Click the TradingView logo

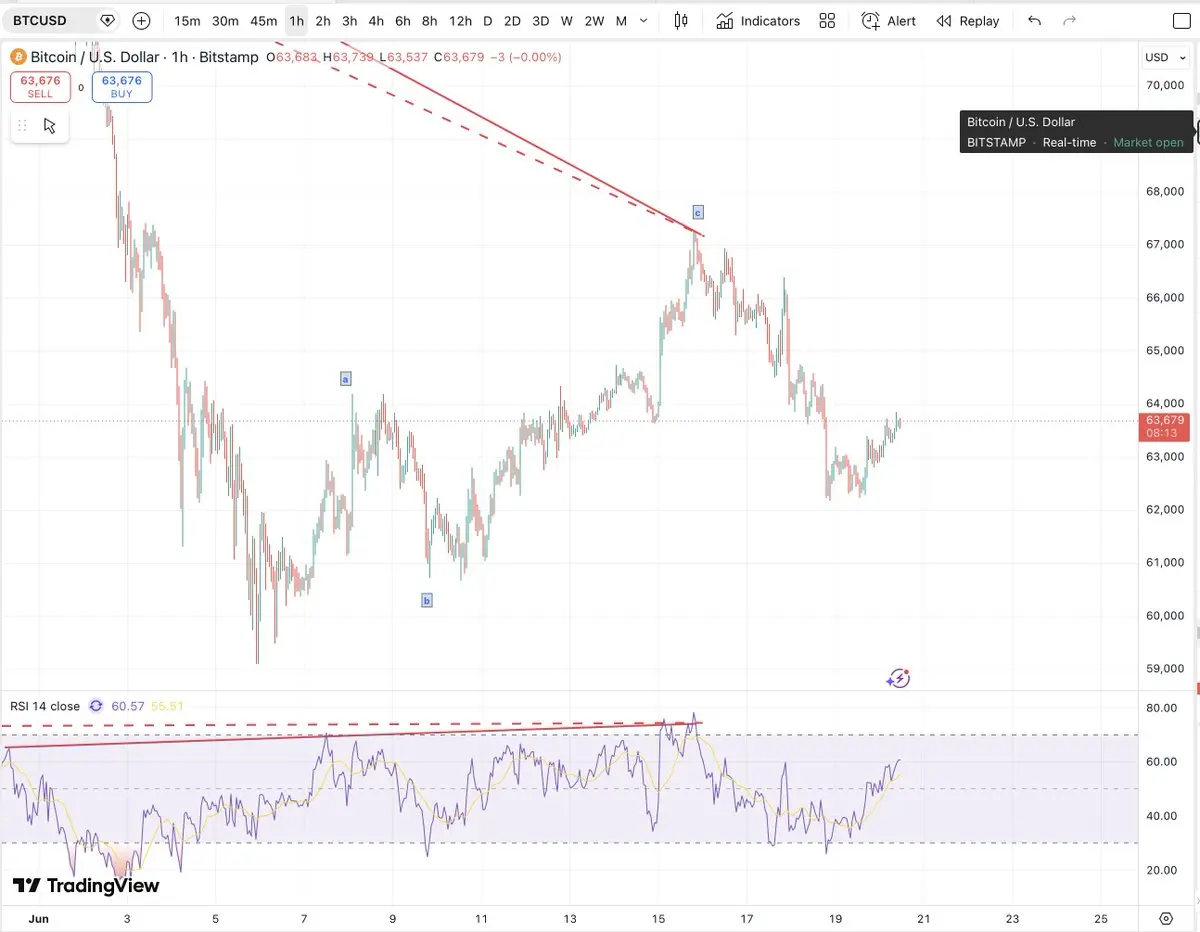85,885
